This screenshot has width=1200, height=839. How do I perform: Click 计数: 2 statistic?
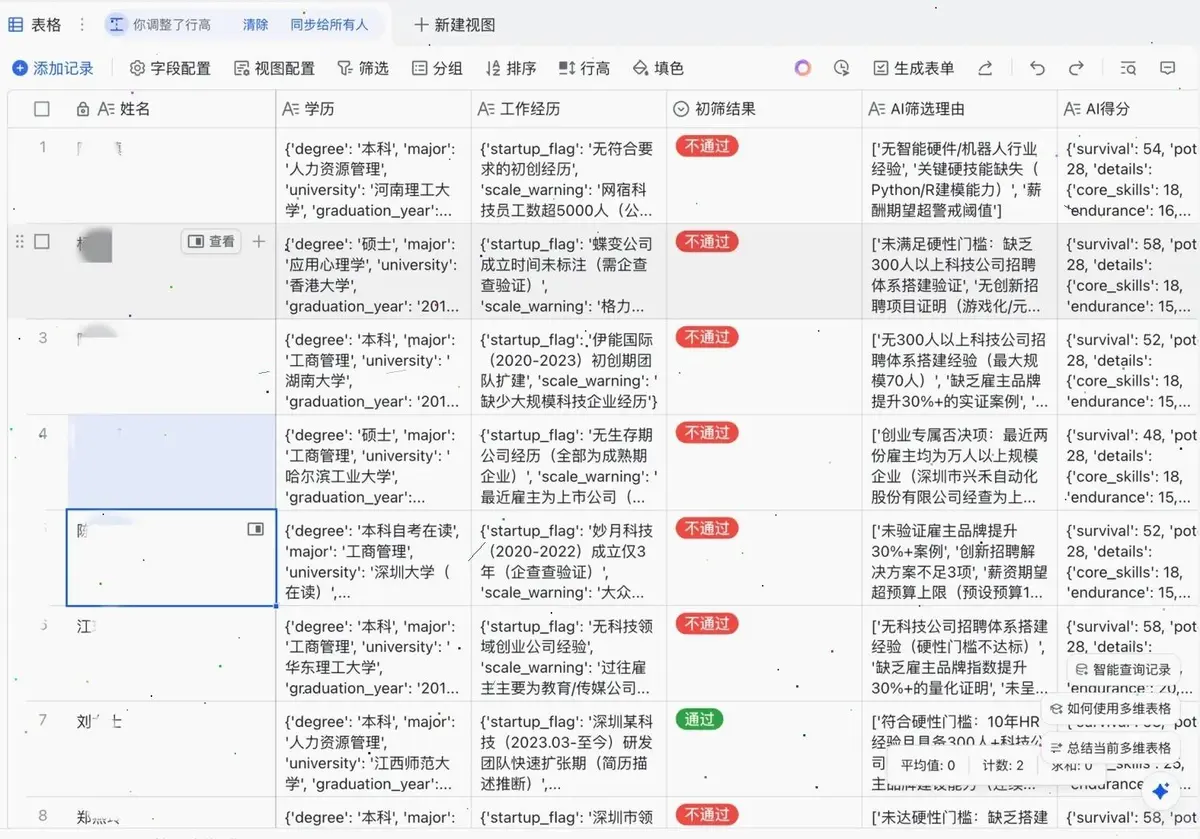pyautogui.click(x=1002, y=765)
